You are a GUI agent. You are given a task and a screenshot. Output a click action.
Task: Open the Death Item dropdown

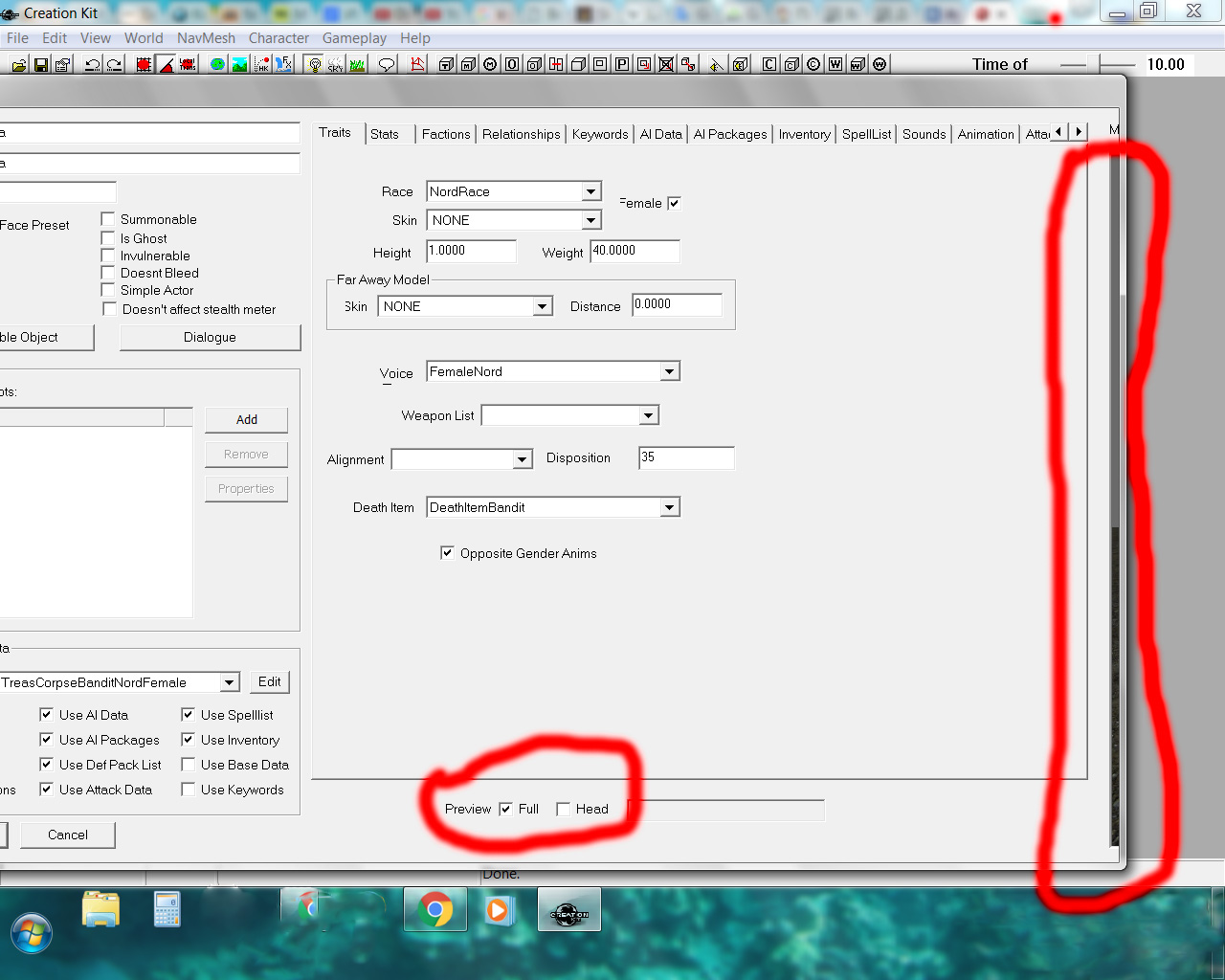[x=670, y=507]
